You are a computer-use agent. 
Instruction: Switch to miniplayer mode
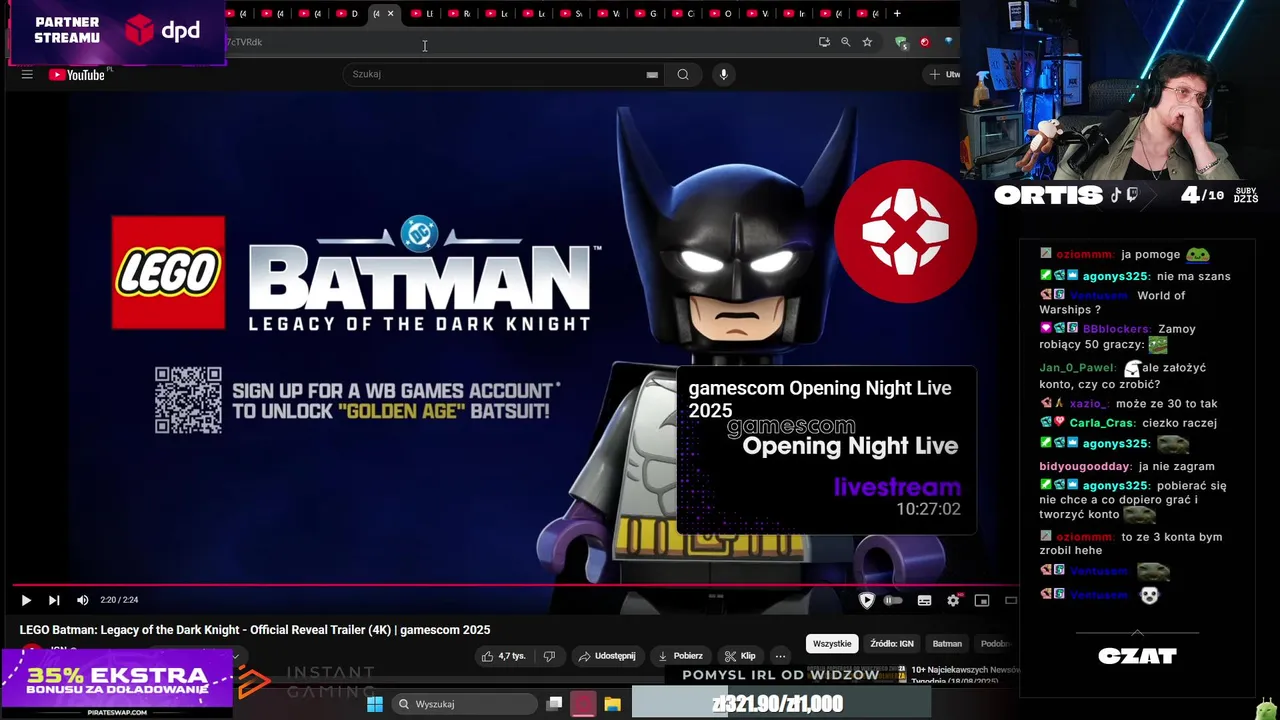[982, 600]
